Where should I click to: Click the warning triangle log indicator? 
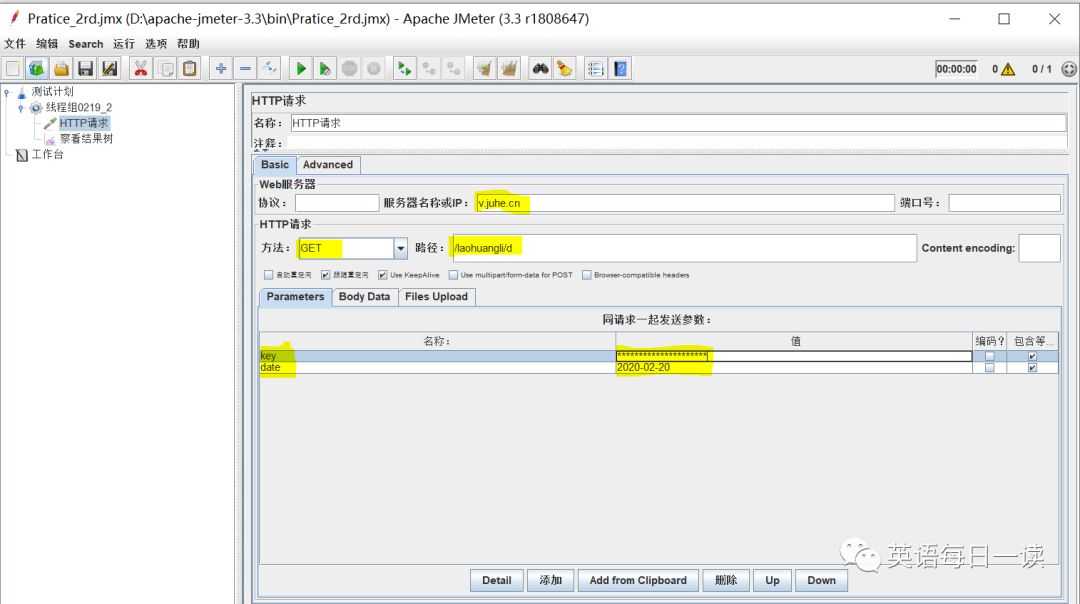point(1008,69)
